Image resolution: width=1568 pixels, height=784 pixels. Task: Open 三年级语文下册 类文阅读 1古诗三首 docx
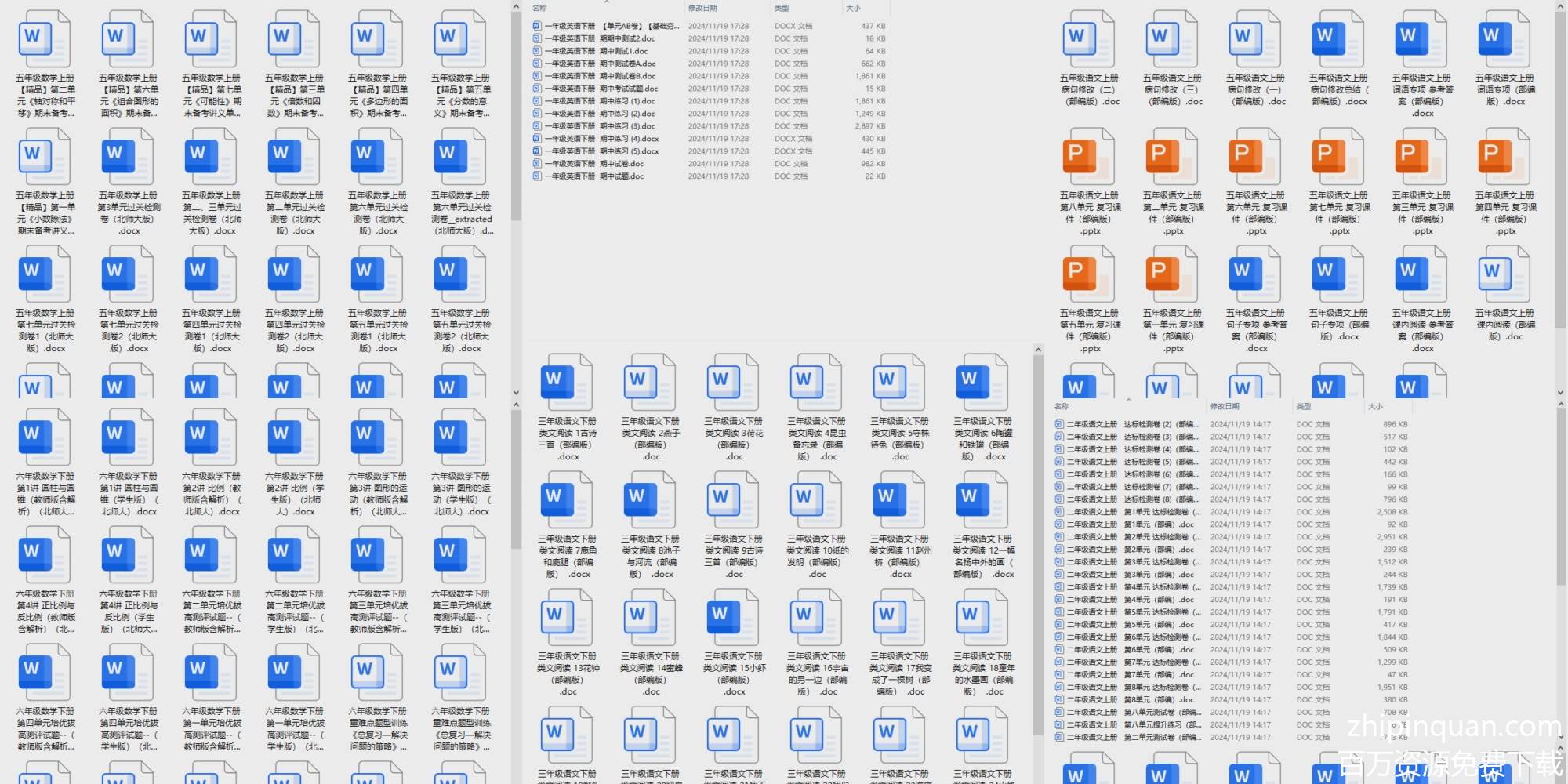[x=568, y=383]
